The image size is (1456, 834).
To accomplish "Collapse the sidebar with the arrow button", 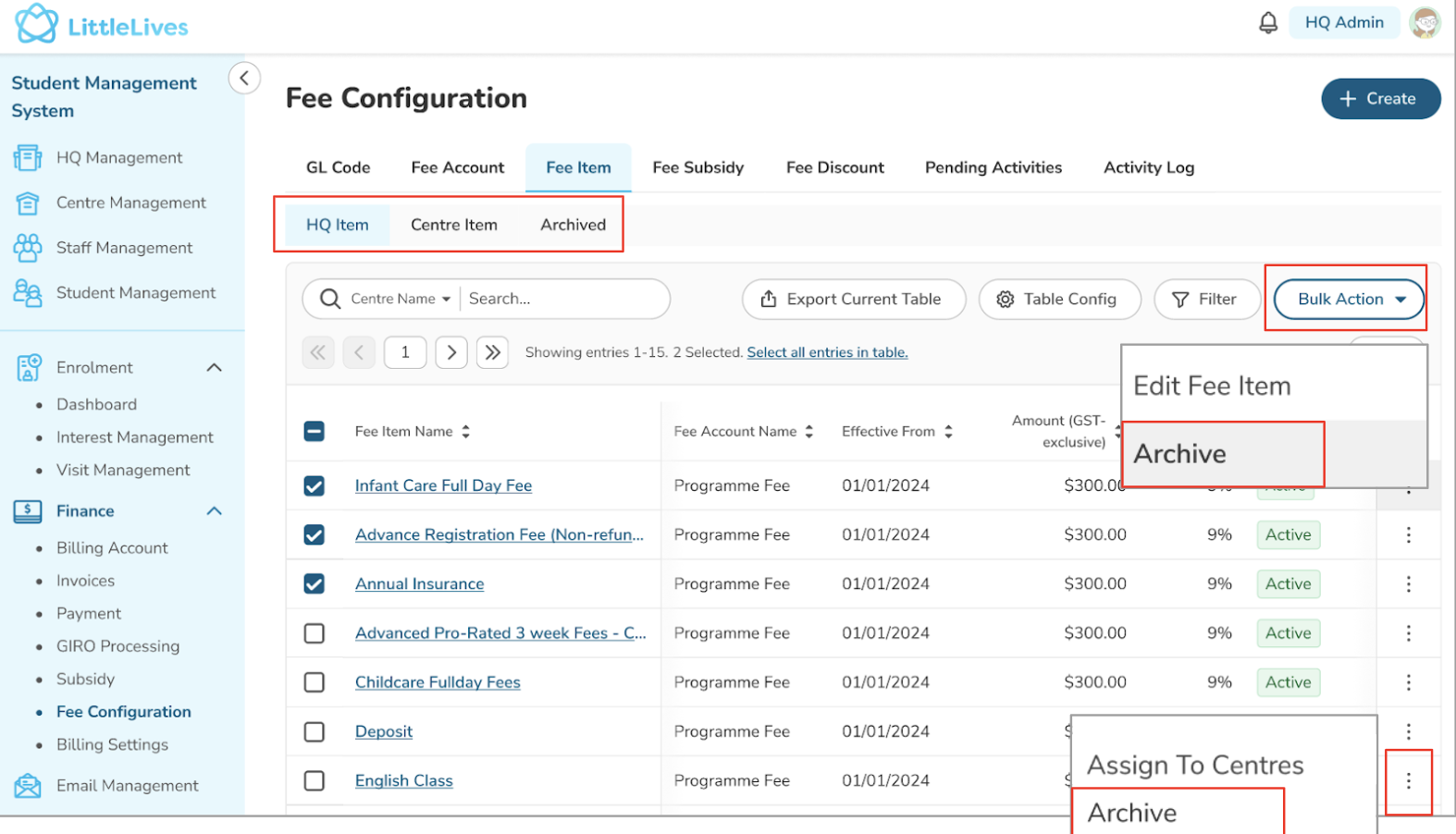I will click(244, 79).
